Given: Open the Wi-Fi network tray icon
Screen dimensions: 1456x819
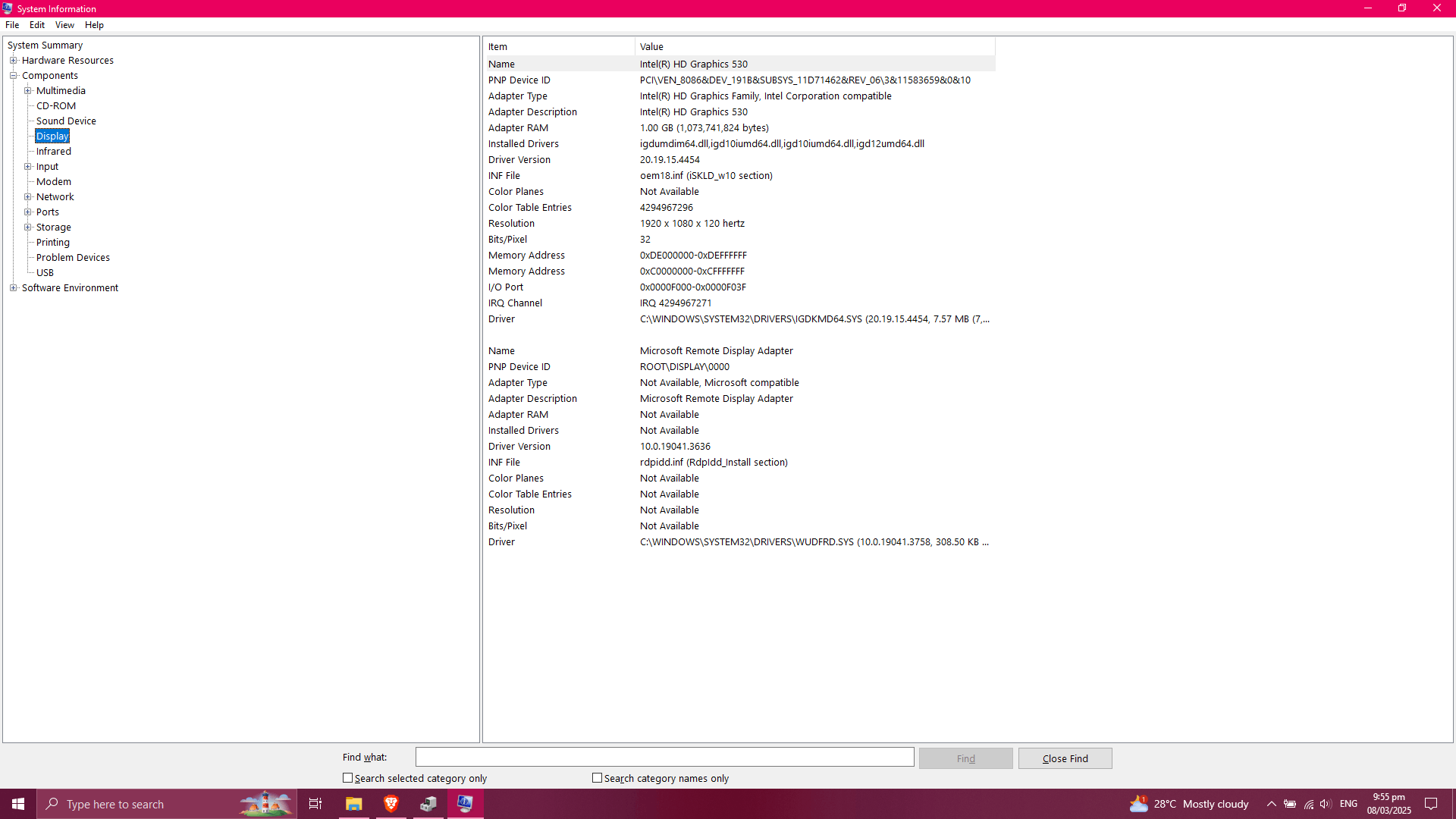Looking at the screenshot, I should tap(1308, 804).
